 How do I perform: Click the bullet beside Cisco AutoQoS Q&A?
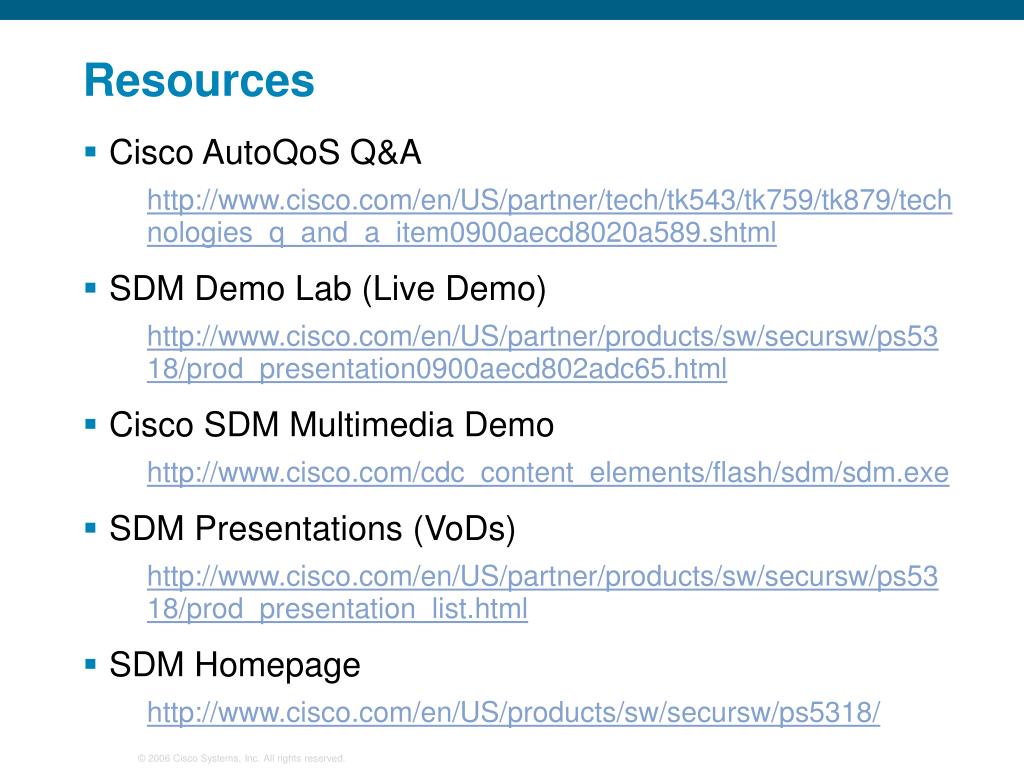[x=91, y=152]
